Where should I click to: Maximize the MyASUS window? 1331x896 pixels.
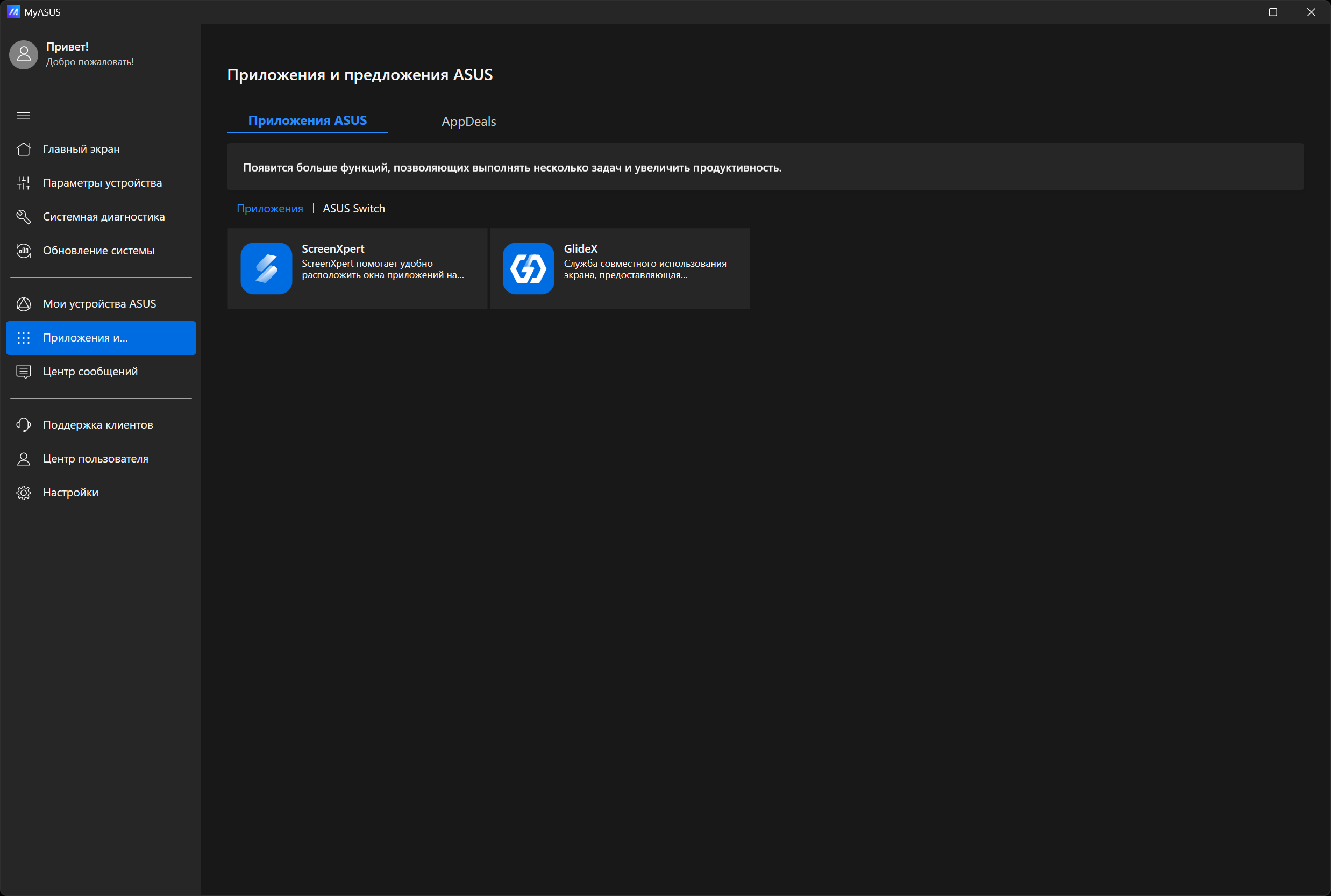pos(1273,12)
